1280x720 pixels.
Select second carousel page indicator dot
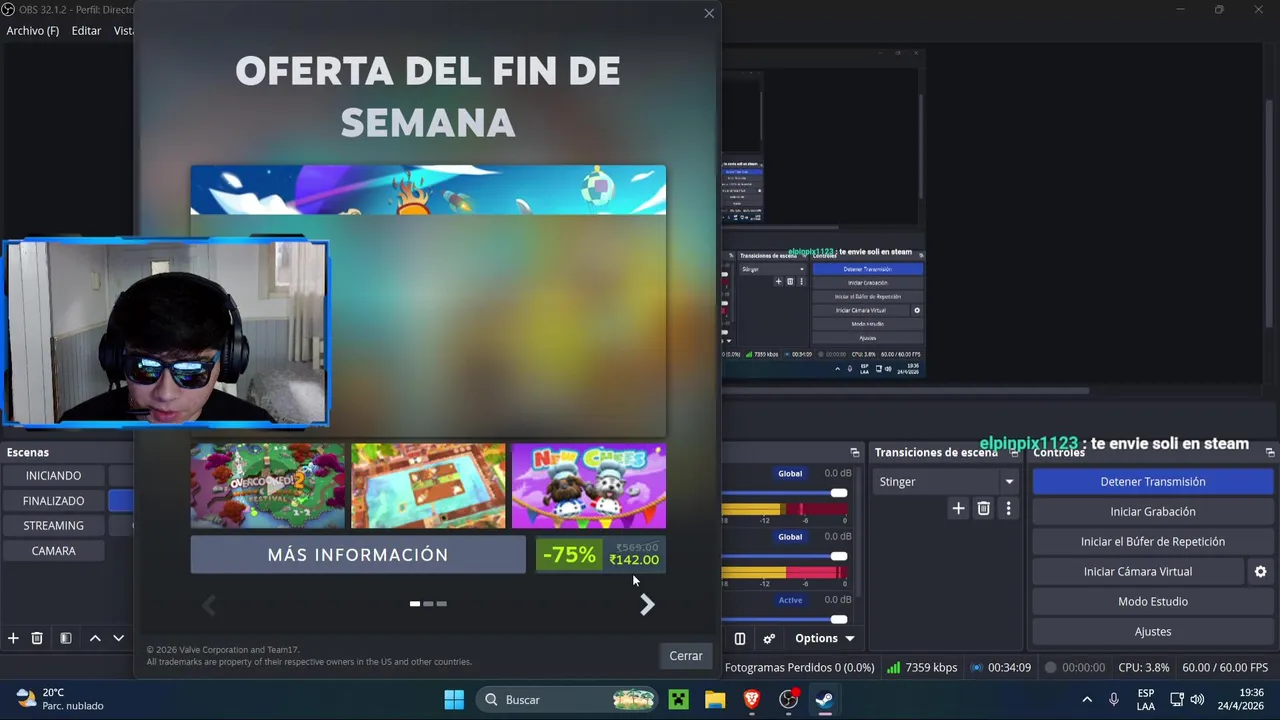428,604
